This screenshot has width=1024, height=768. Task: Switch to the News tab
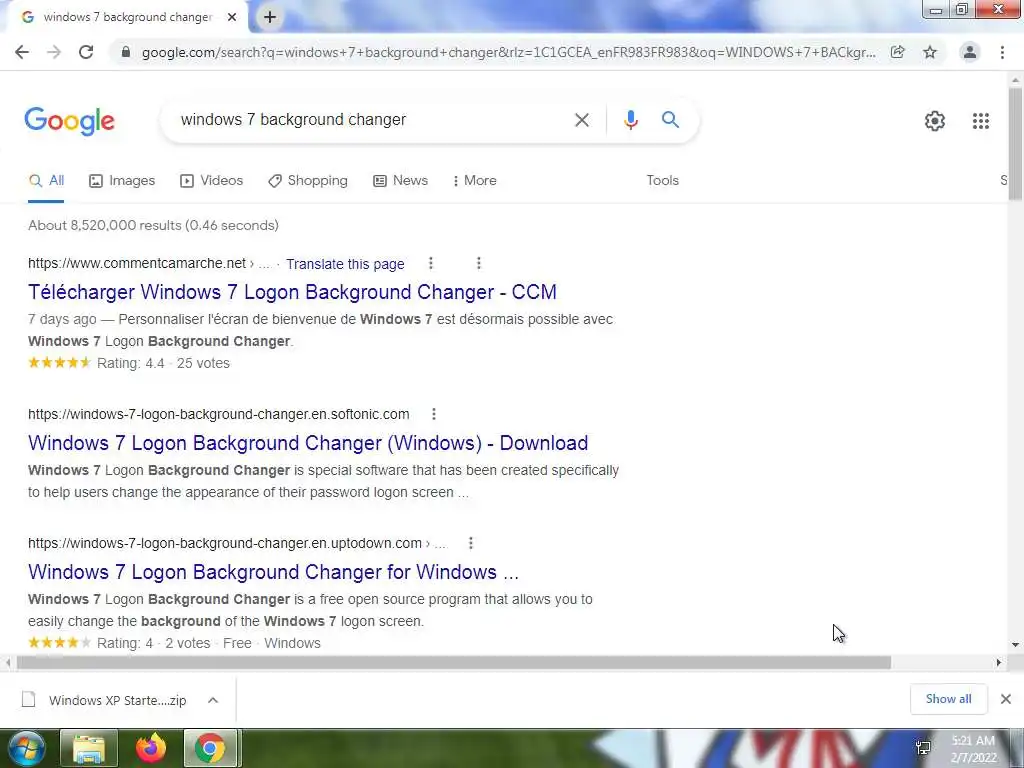400,181
